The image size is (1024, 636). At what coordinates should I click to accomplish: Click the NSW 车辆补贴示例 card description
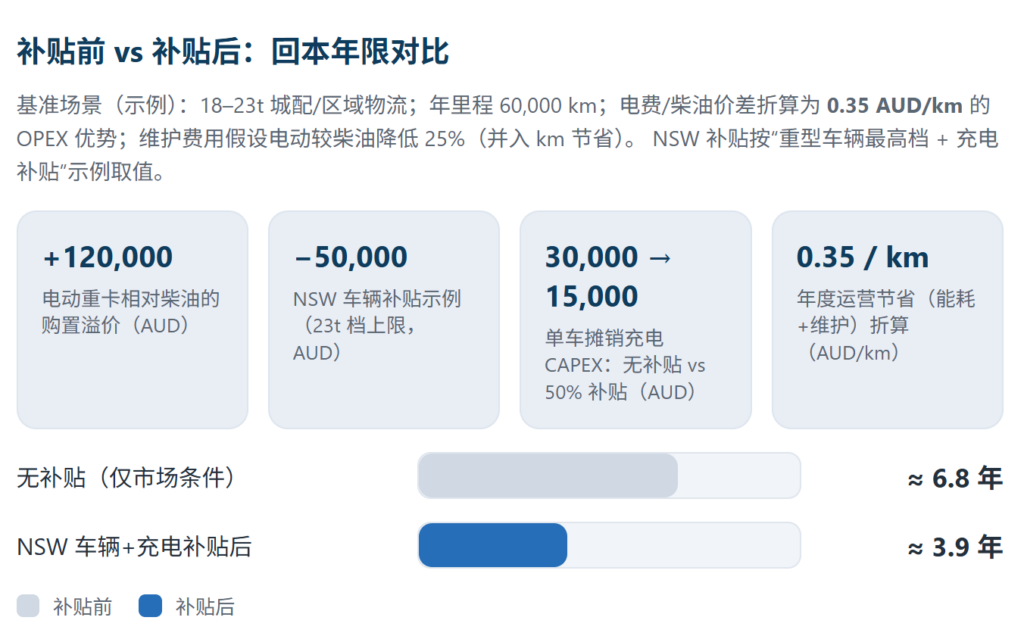point(377,325)
